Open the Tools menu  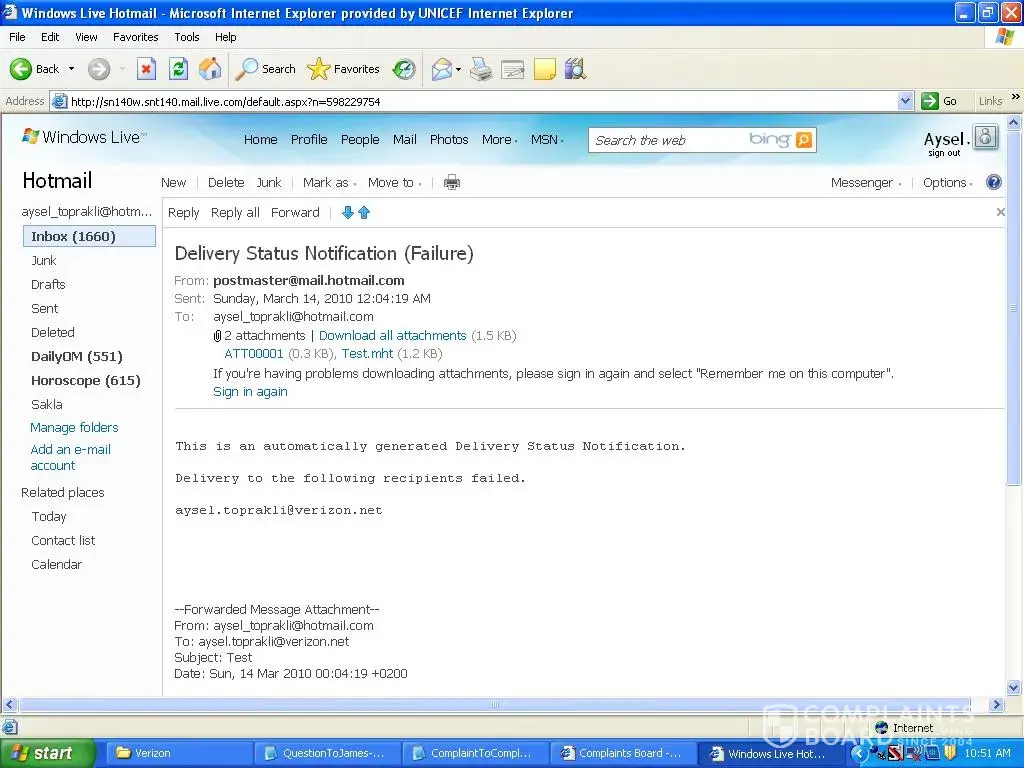point(187,37)
